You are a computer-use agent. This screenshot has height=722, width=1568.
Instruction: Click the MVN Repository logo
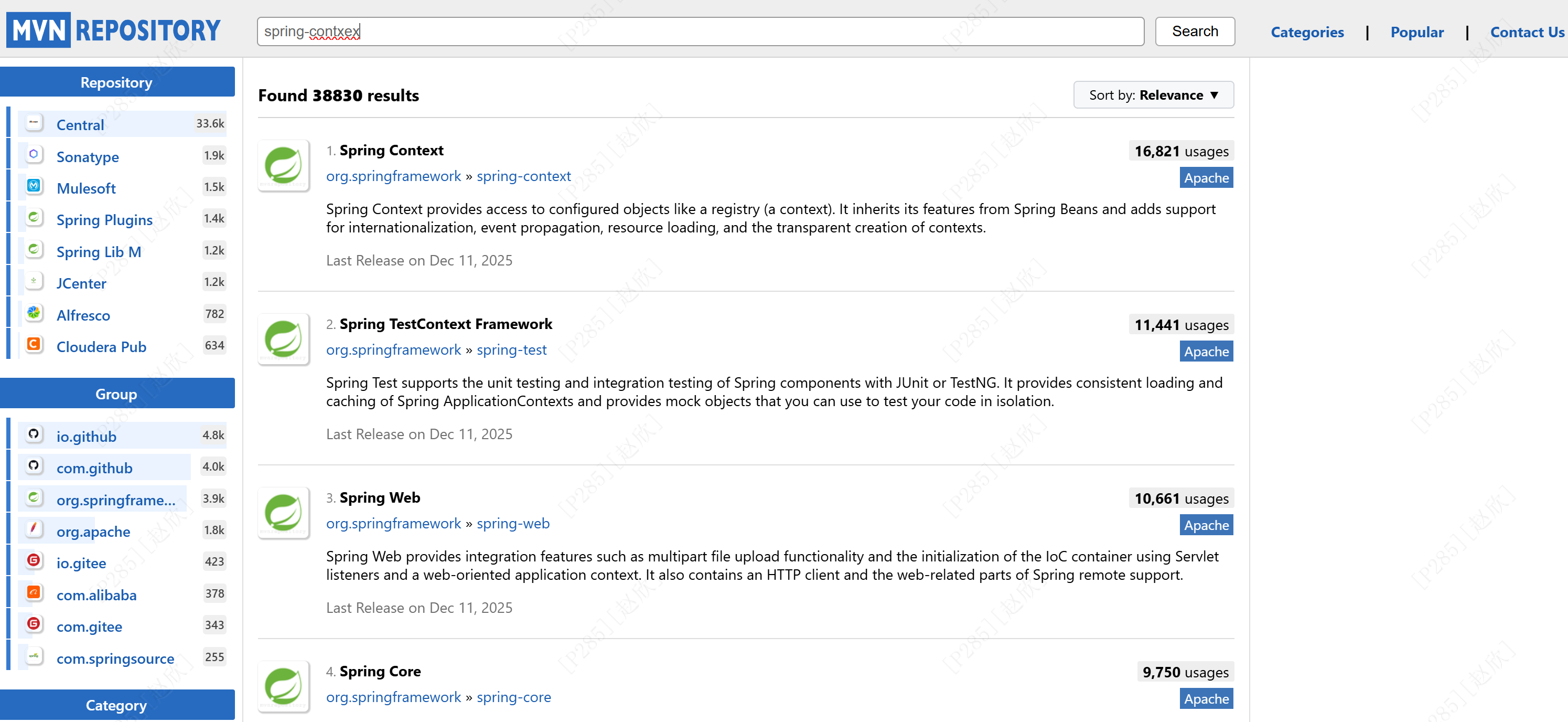pos(113,30)
